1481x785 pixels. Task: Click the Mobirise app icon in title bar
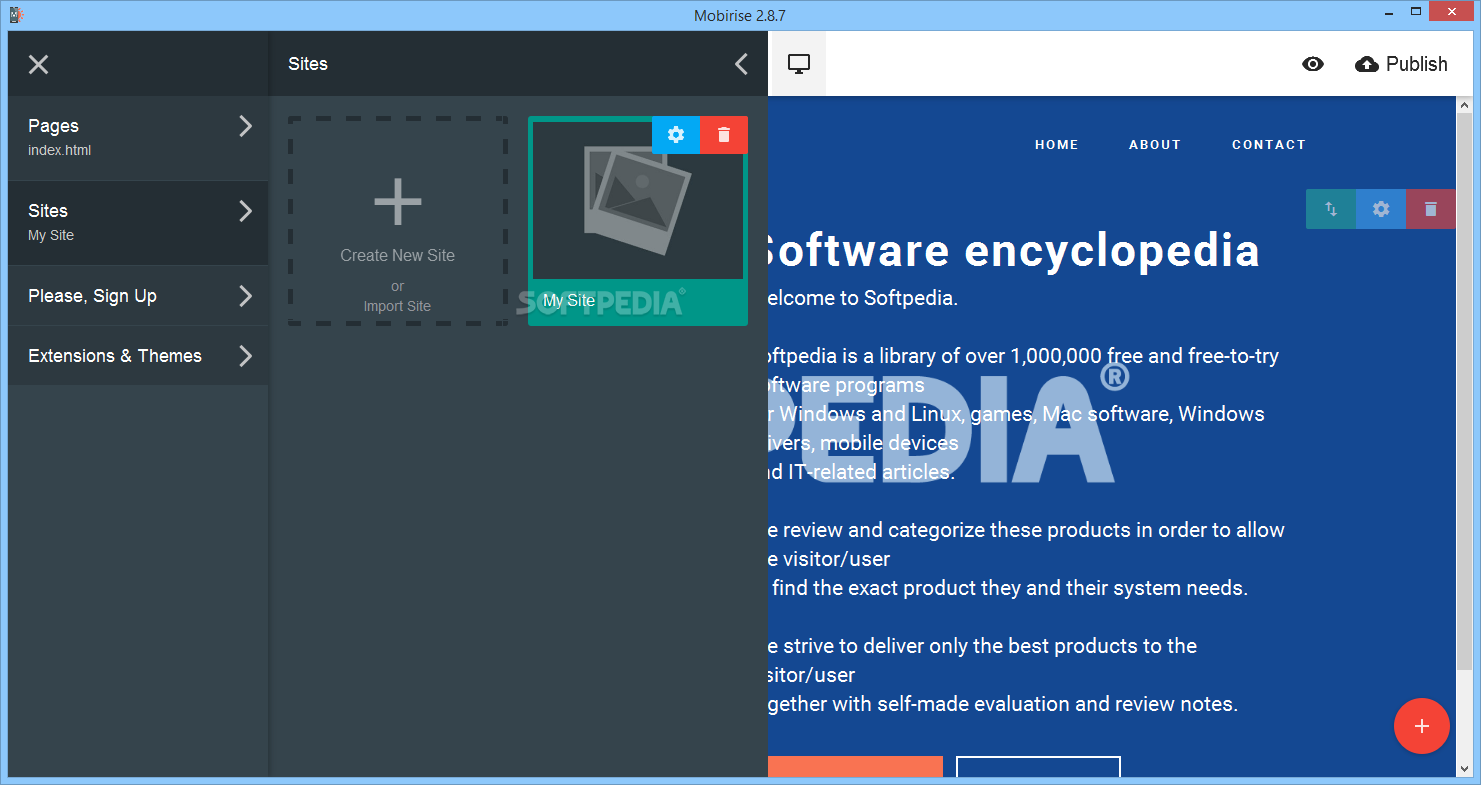17,14
